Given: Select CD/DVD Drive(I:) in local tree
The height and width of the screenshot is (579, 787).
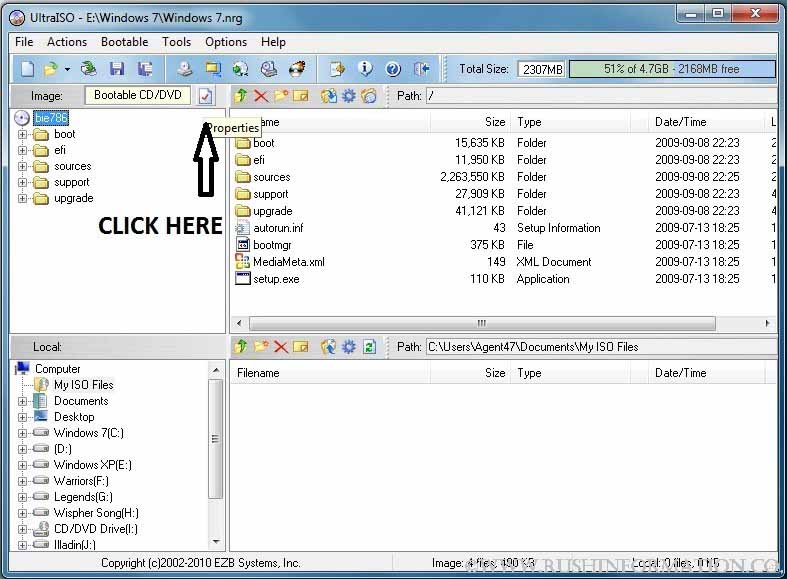Looking at the screenshot, I should [95, 529].
